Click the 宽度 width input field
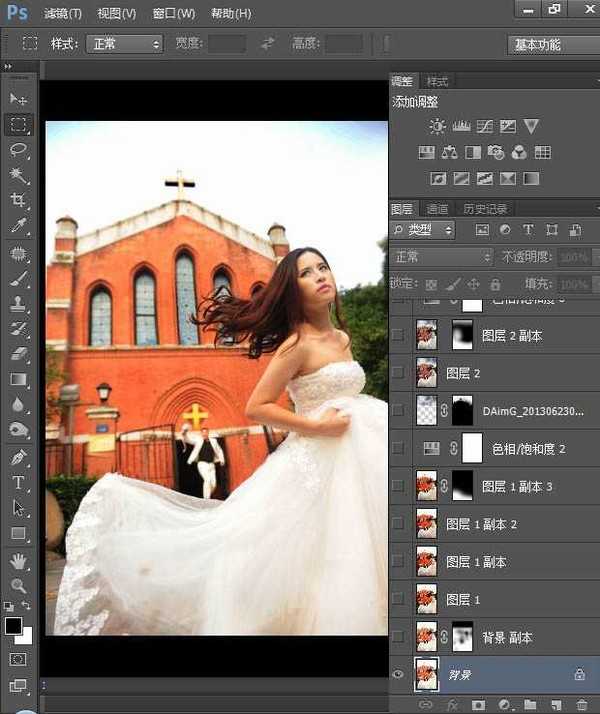This screenshot has width=600, height=714. tap(227, 44)
